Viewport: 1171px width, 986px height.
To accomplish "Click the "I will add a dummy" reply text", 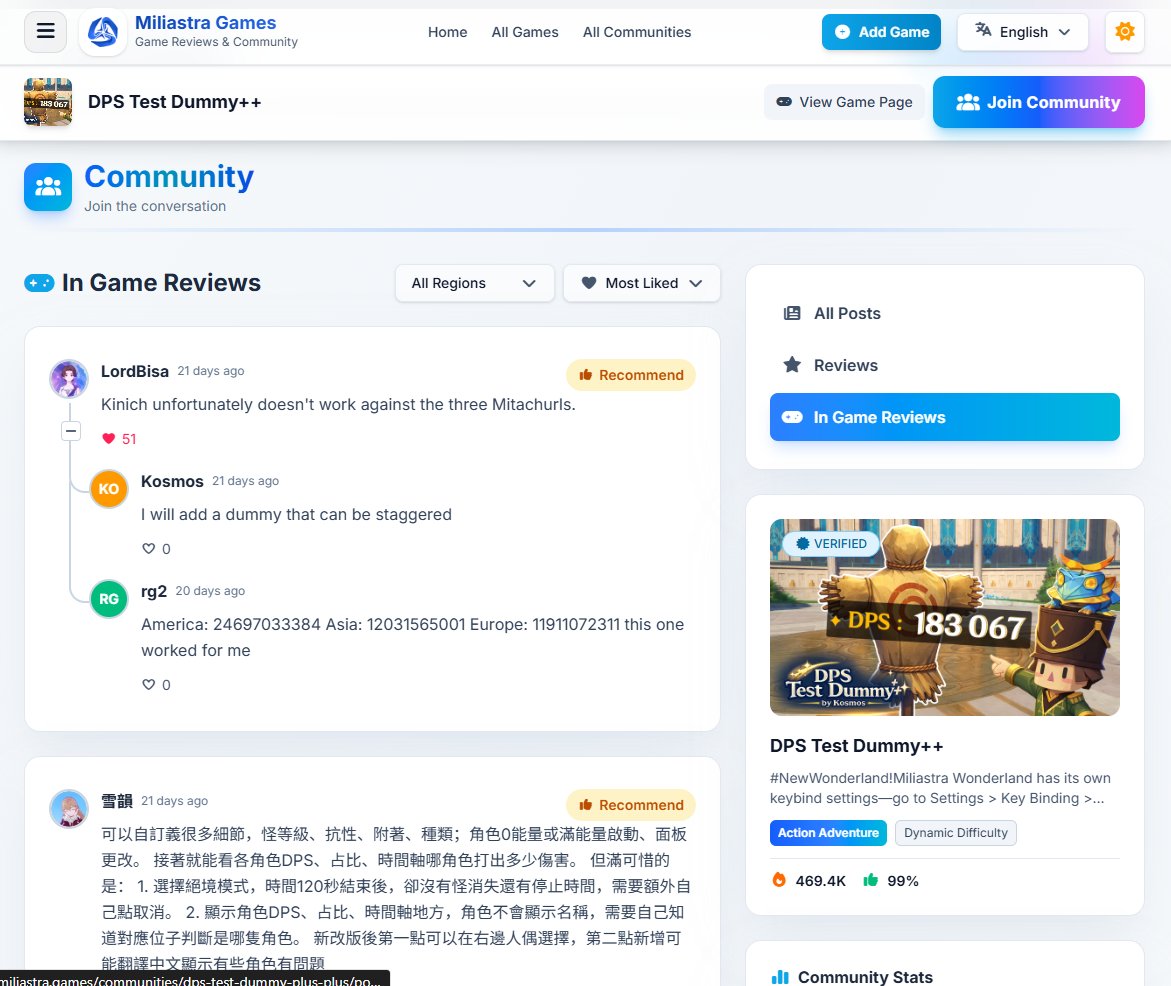I will coord(296,514).
